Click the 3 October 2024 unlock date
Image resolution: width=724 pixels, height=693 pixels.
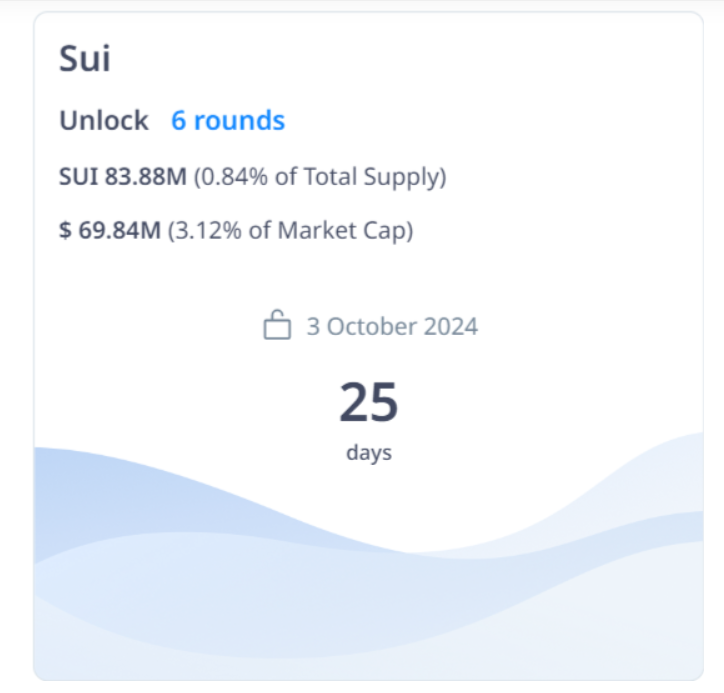click(x=392, y=326)
